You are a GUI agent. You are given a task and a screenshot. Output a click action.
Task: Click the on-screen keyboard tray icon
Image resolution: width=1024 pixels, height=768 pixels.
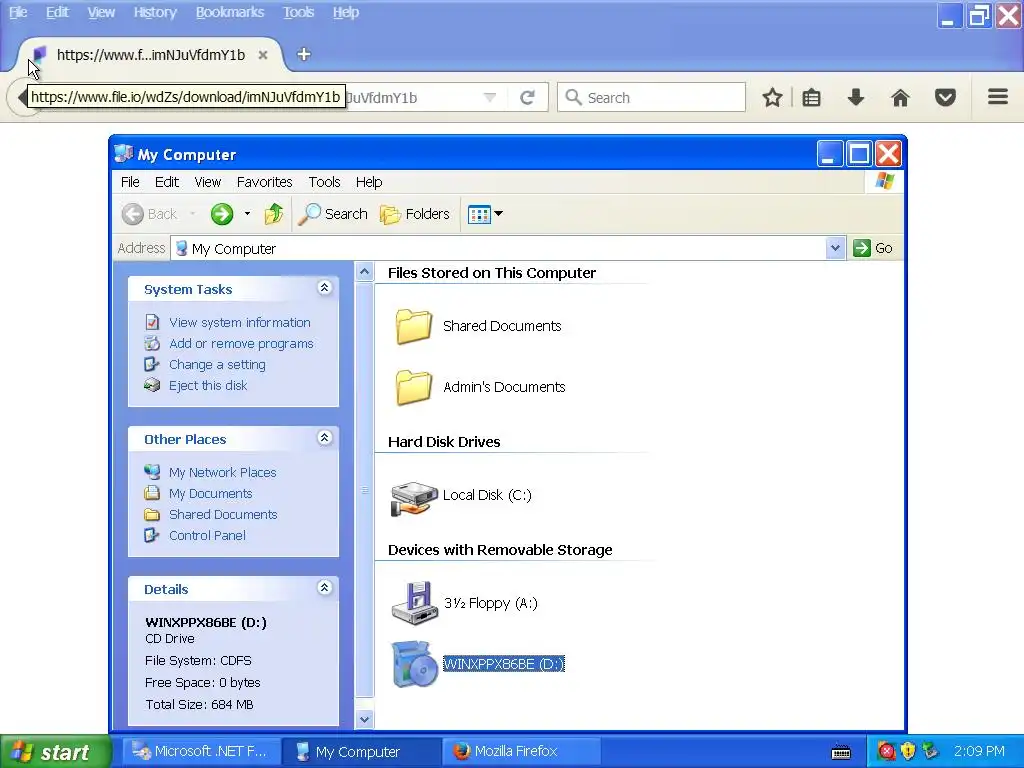point(840,752)
